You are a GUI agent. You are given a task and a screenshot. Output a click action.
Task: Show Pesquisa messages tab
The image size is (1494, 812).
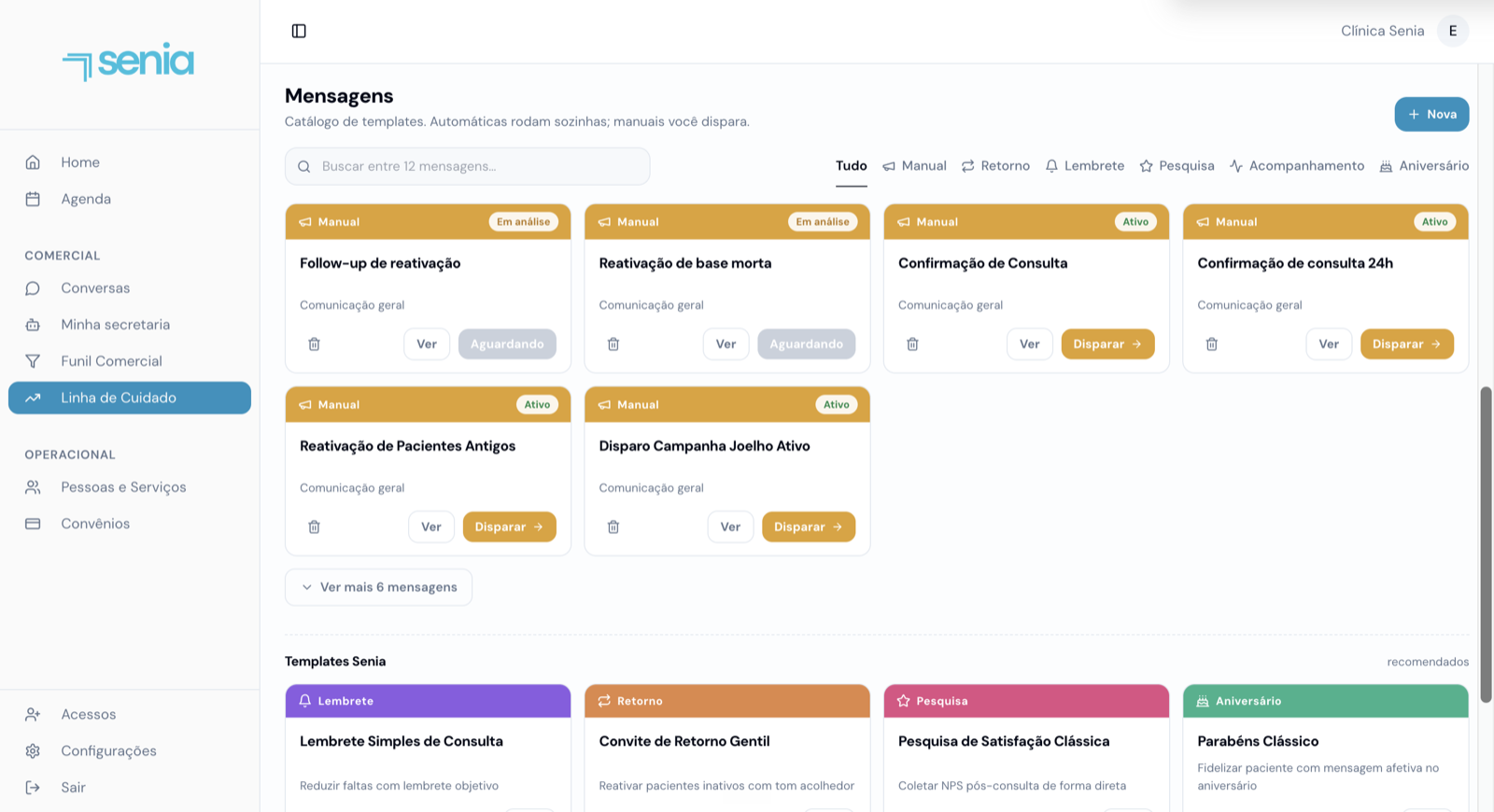point(1177,166)
